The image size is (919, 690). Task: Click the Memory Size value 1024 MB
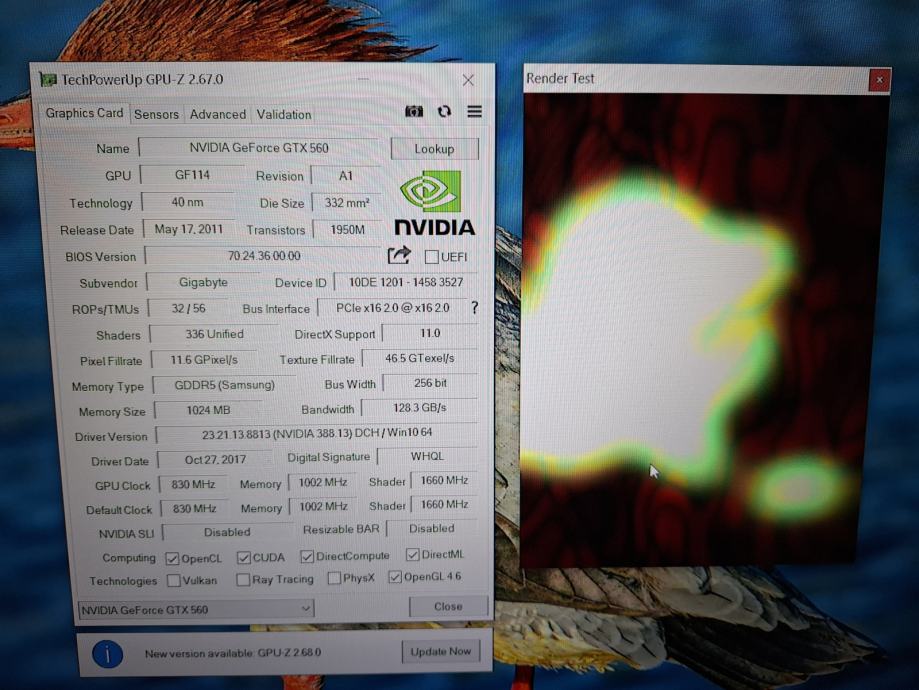click(208, 410)
